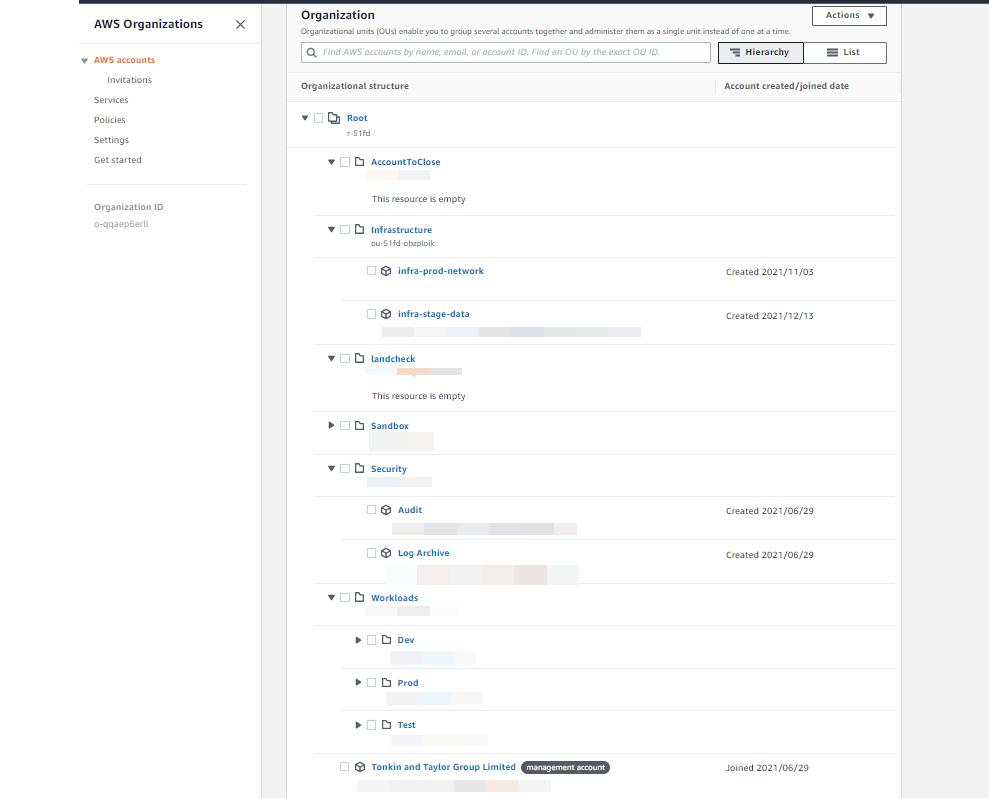989x798 pixels.
Task: Open the Actions dropdown menu
Action: tap(849, 15)
